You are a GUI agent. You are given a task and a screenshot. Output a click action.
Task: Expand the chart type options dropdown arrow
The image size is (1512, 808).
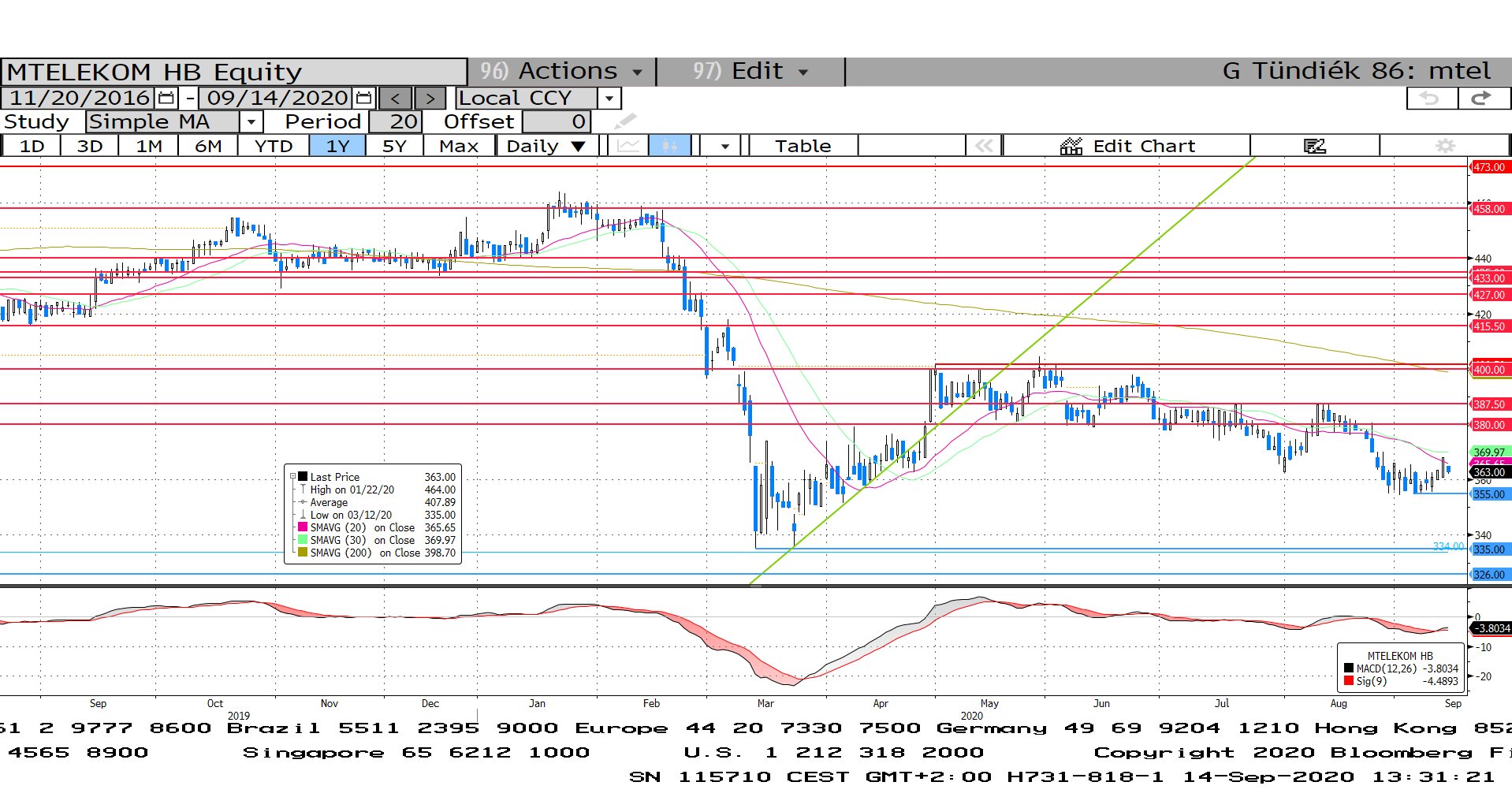tap(724, 146)
